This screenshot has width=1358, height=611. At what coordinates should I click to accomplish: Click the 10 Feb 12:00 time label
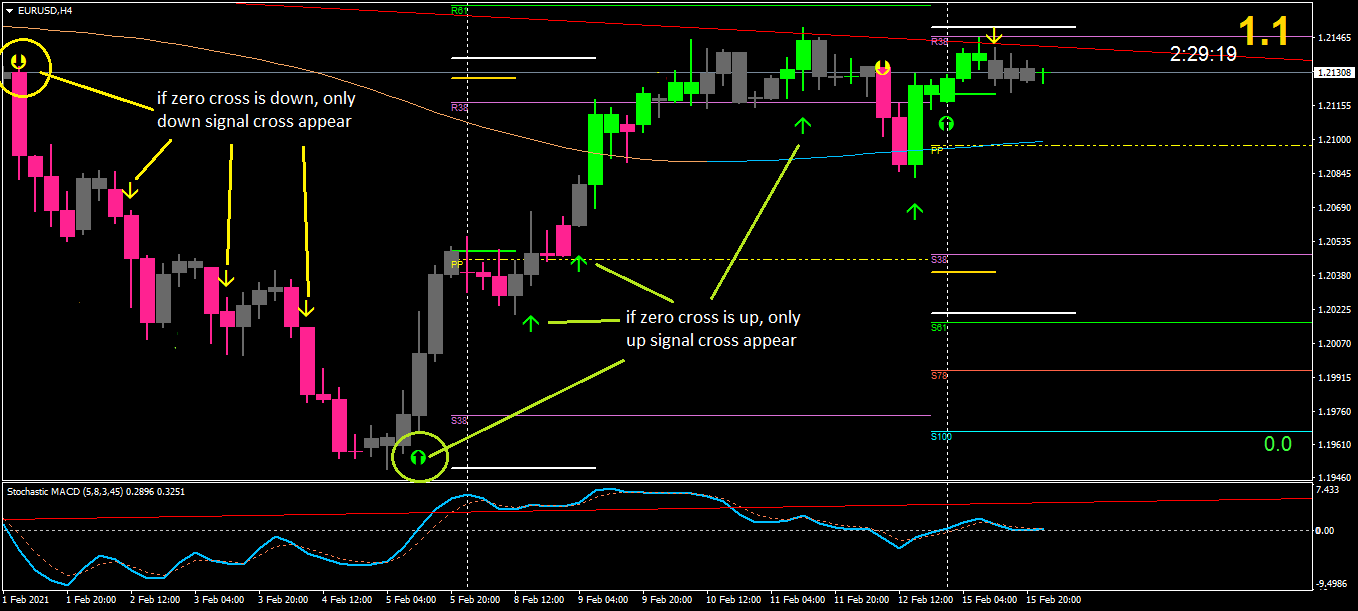coord(731,601)
